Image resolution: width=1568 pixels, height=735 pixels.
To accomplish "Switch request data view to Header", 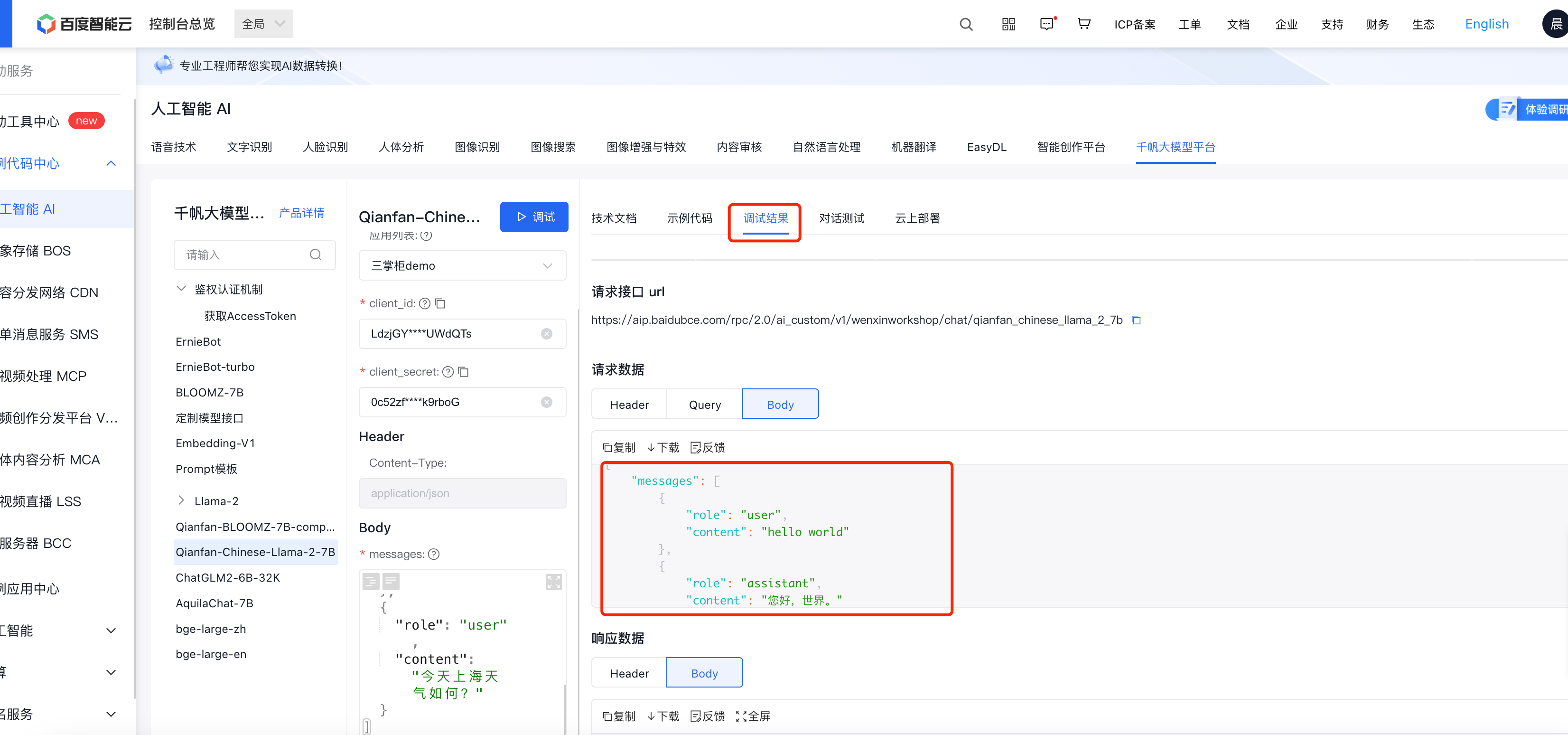I will click(629, 405).
